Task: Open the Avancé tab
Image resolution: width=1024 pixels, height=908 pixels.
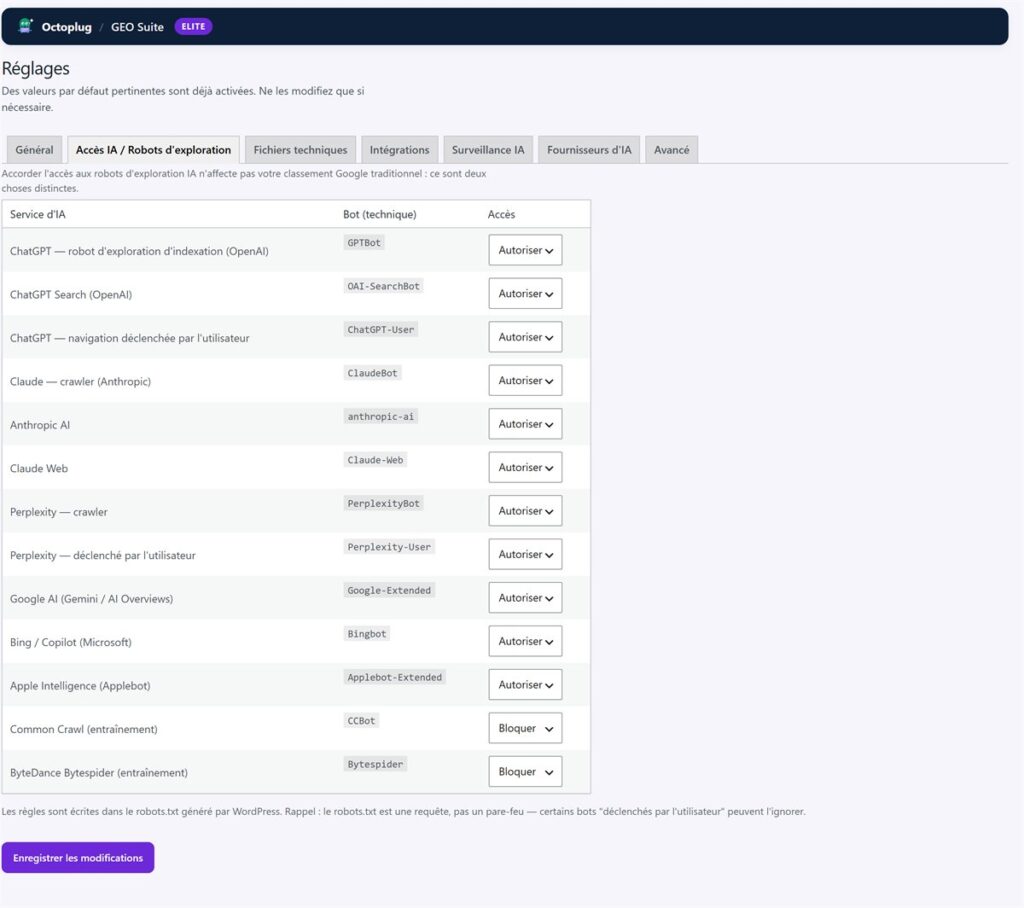Action: click(671, 150)
